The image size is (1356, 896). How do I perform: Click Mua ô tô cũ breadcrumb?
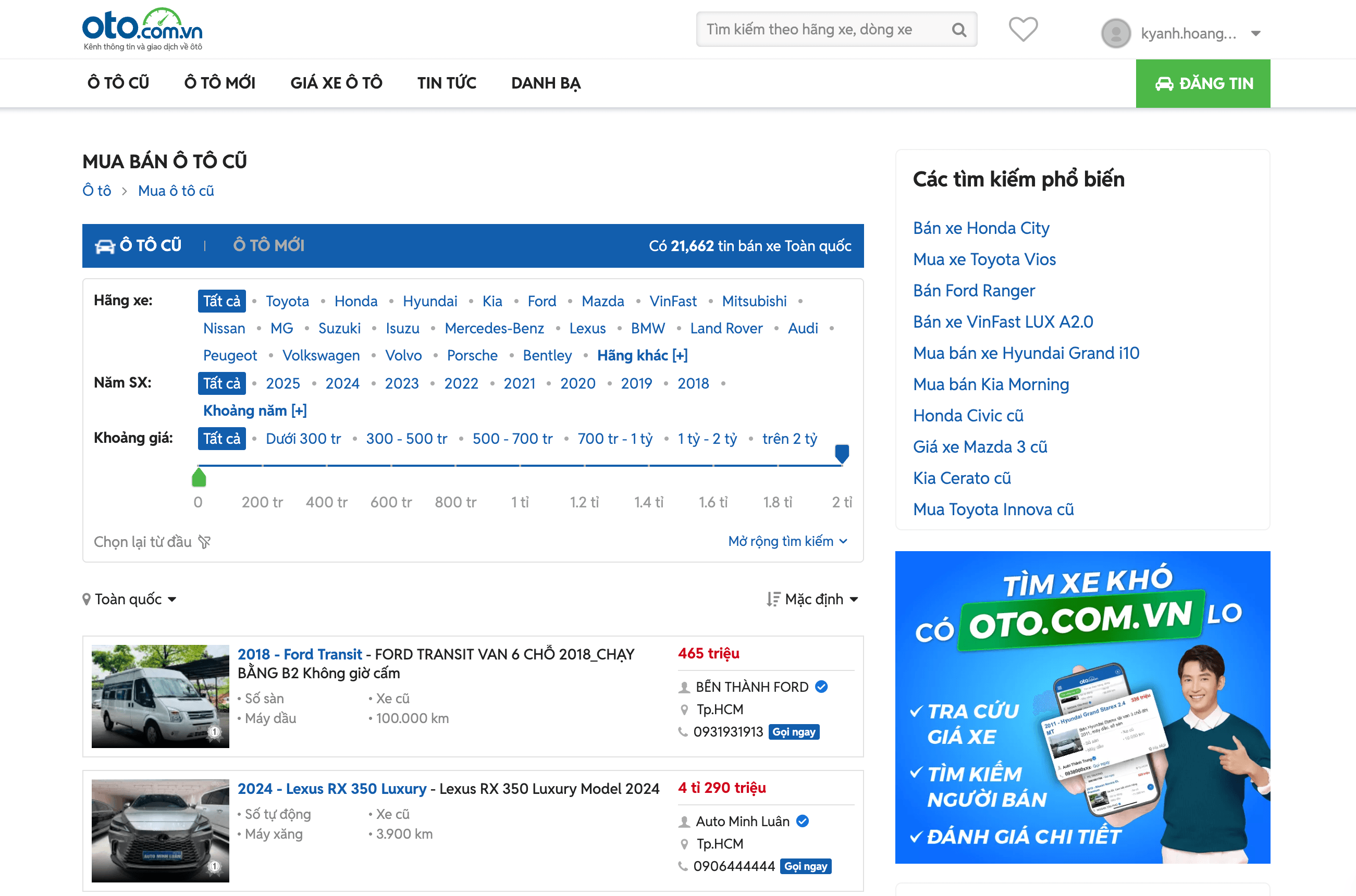coord(176,191)
